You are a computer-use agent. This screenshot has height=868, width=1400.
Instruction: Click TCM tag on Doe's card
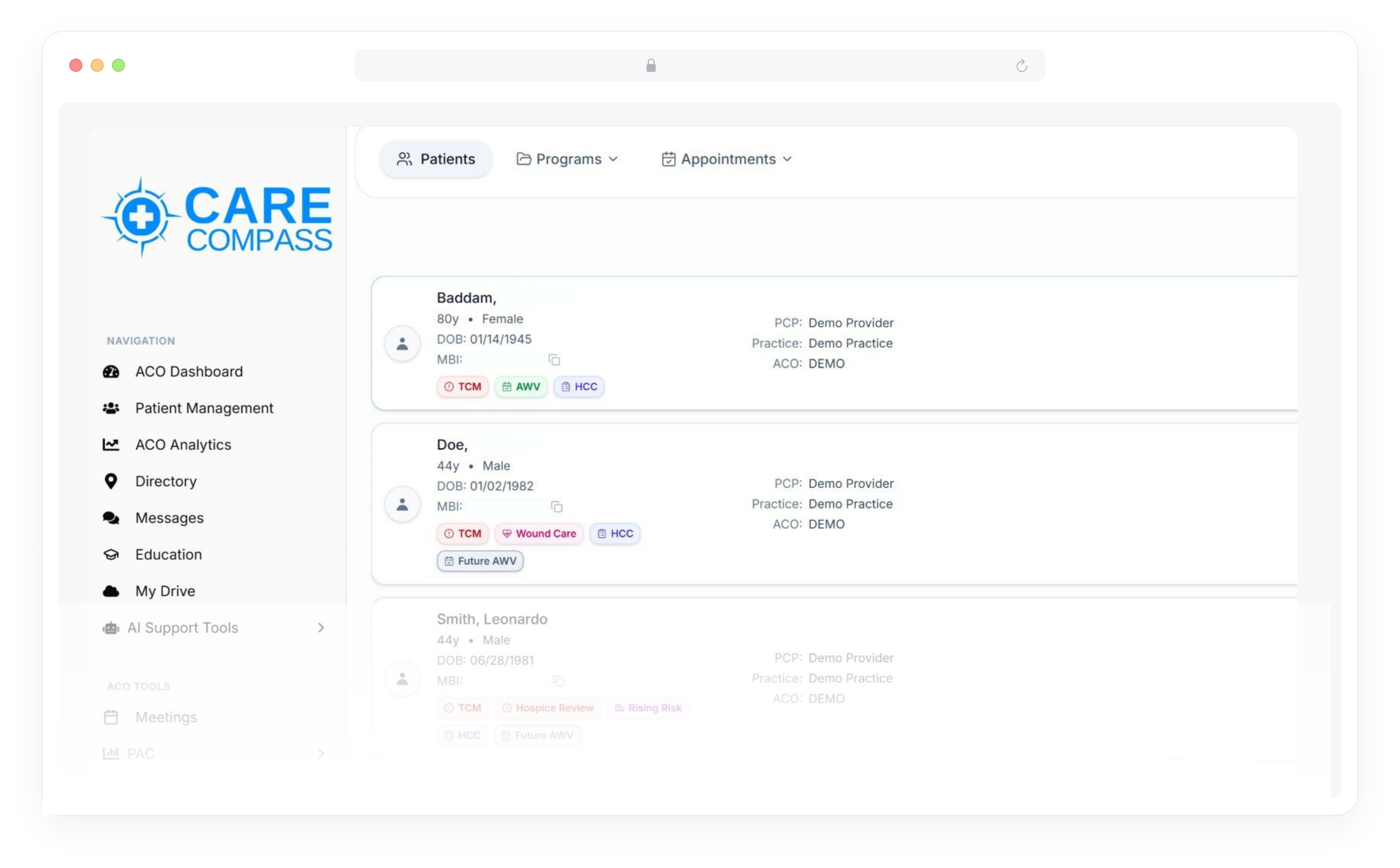click(463, 534)
